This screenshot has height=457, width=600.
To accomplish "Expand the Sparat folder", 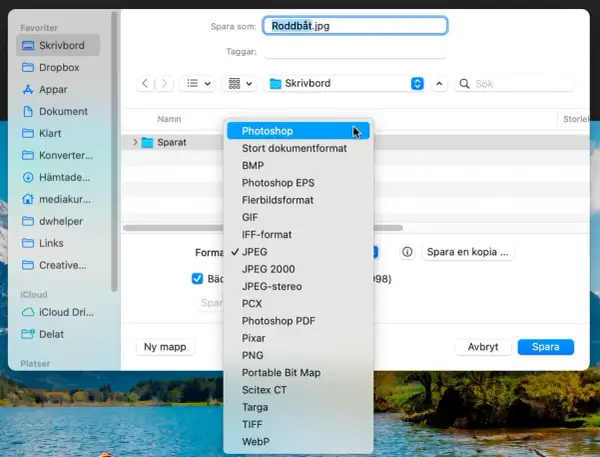I will [135, 142].
